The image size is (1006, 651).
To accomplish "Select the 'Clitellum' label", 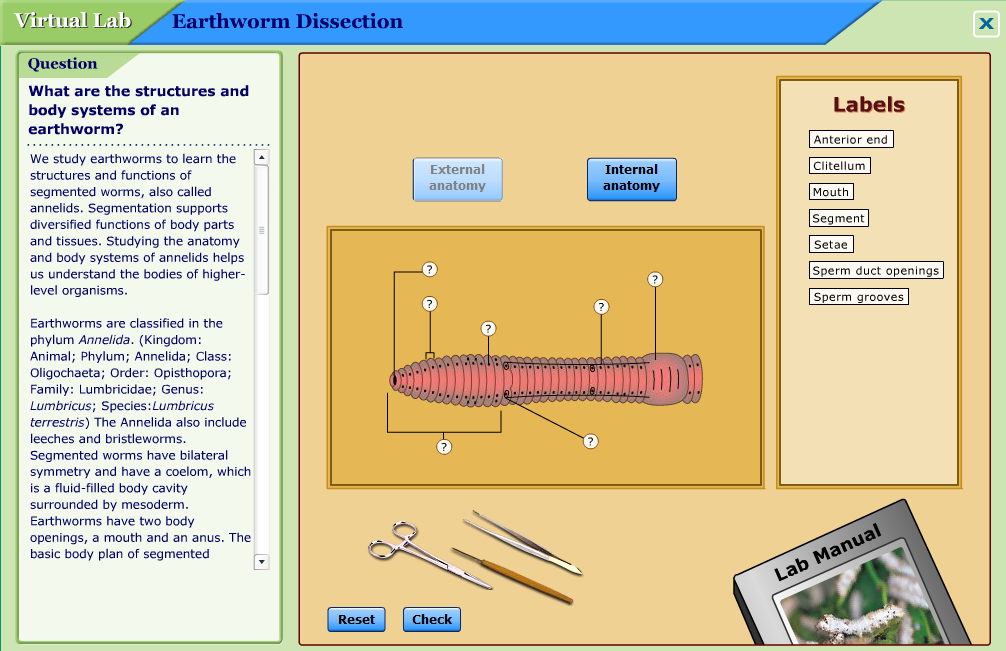I will (839, 165).
